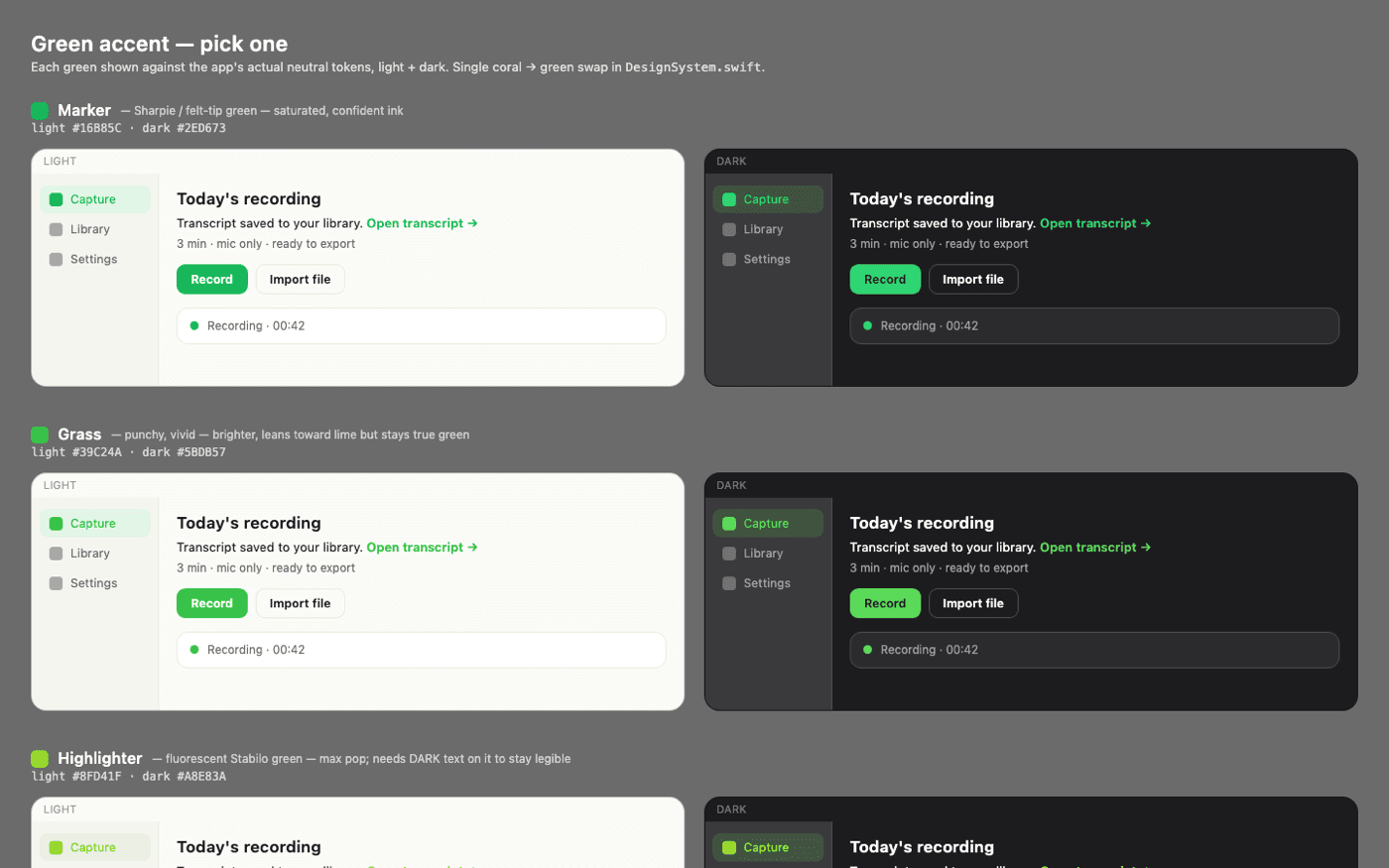This screenshot has width=1389, height=868.
Task: Click Library icon in Grass dark panel
Action: tap(729, 554)
